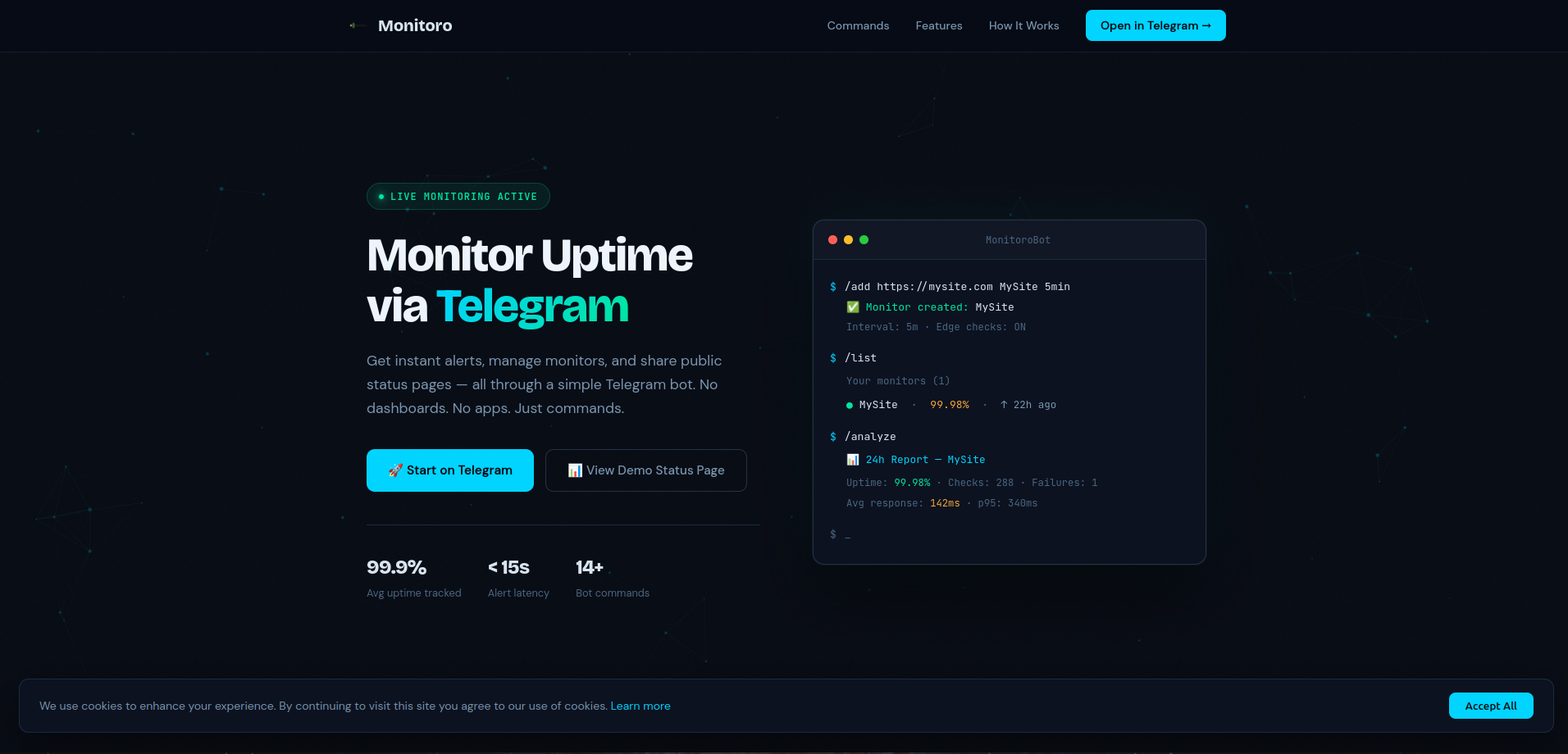The image size is (1568, 754).
Task: Click the MonitoroBot terminal title
Action: pyautogui.click(x=1018, y=240)
